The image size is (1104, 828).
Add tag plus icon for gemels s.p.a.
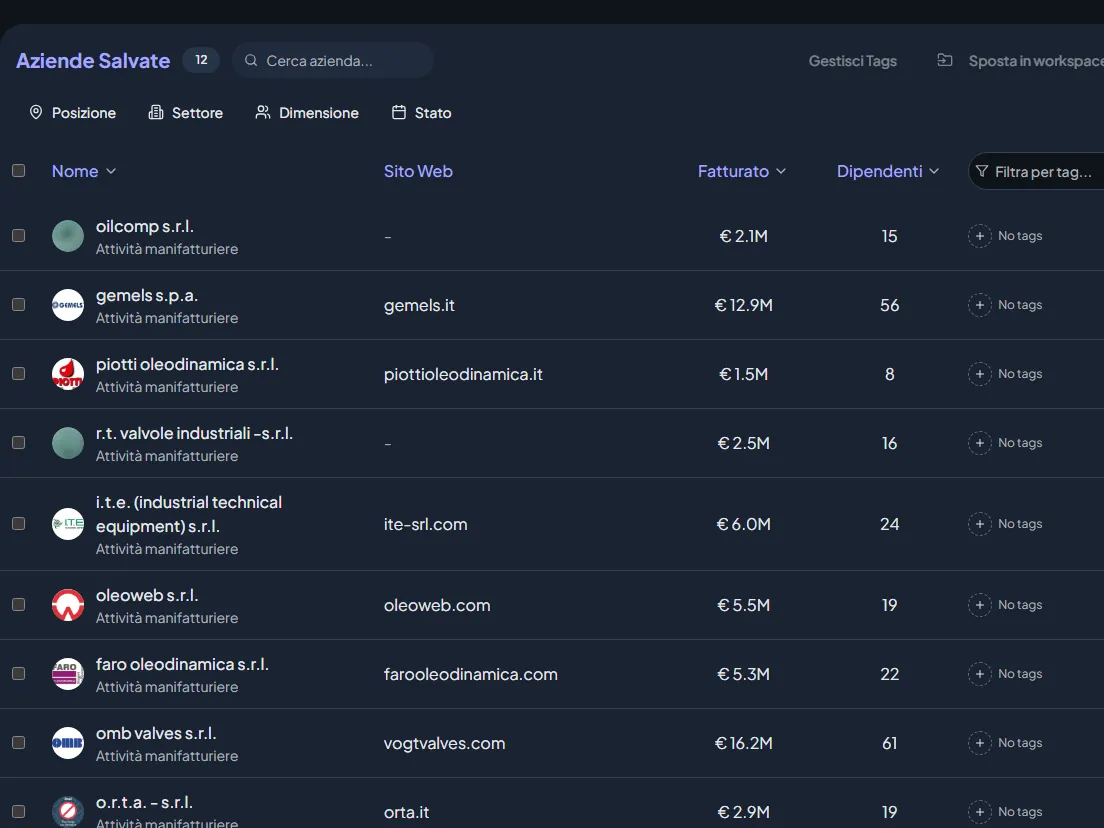[x=979, y=305]
